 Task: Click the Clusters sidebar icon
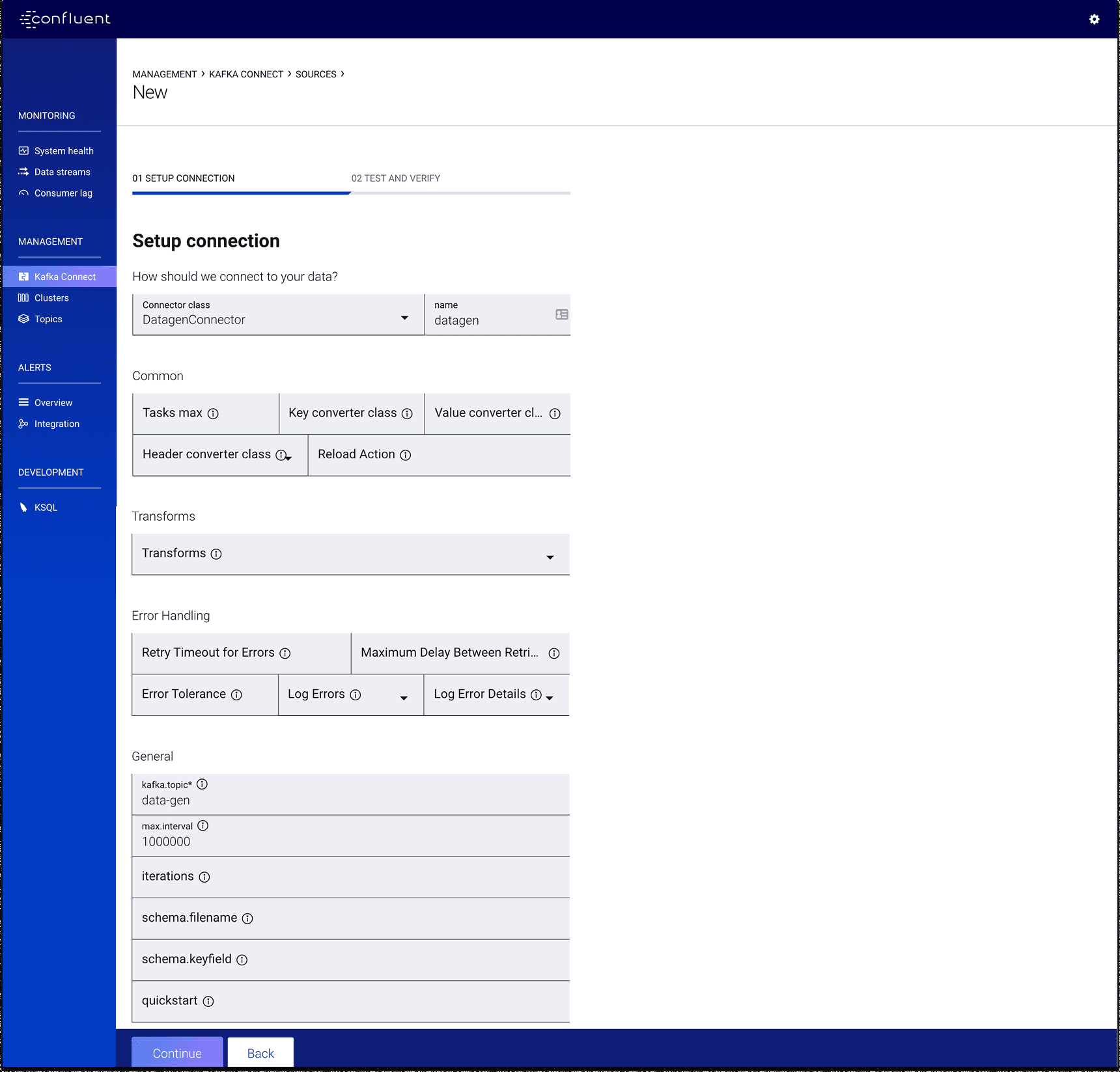[23, 298]
